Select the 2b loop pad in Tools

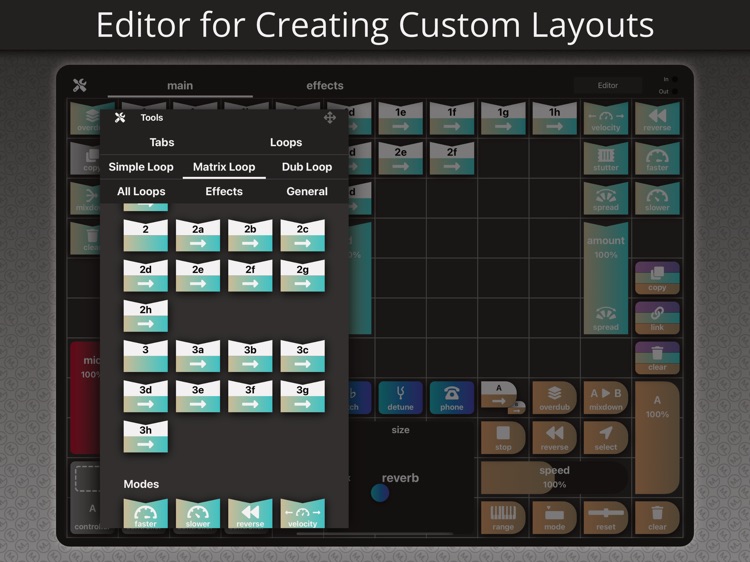[250, 235]
